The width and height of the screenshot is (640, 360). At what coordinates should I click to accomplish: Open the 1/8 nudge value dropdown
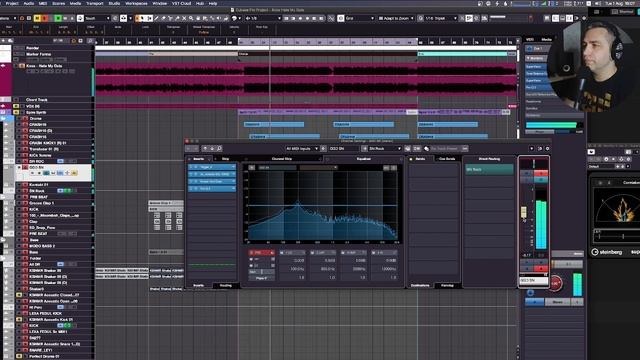pyautogui.click(x=264, y=18)
